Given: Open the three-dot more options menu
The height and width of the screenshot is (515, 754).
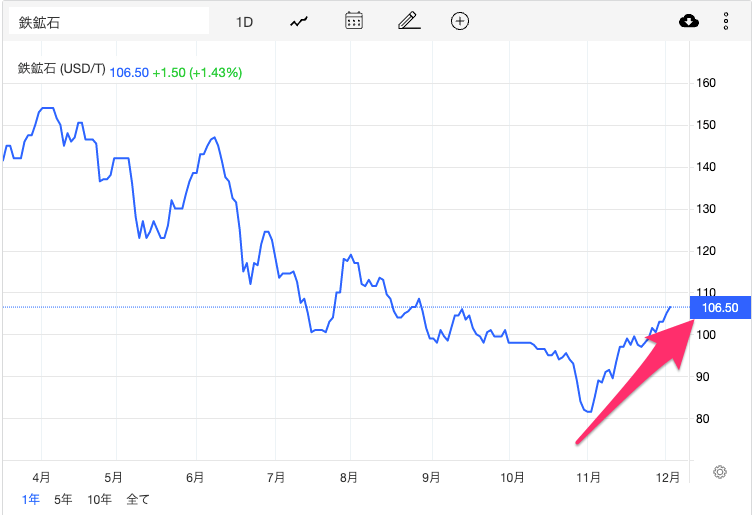Looking at the screenshot, I should pos(726,21).
